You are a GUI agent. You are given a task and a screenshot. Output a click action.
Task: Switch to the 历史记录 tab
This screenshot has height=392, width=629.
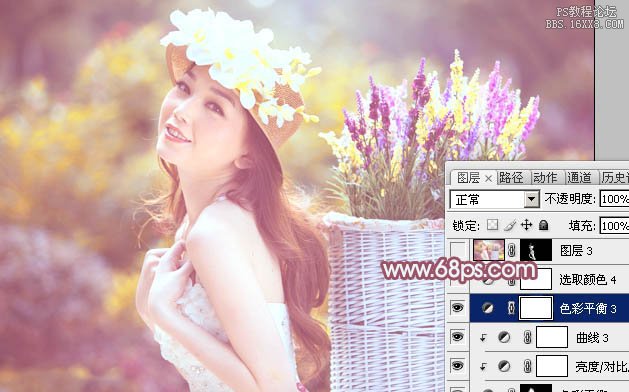point(615,178)
